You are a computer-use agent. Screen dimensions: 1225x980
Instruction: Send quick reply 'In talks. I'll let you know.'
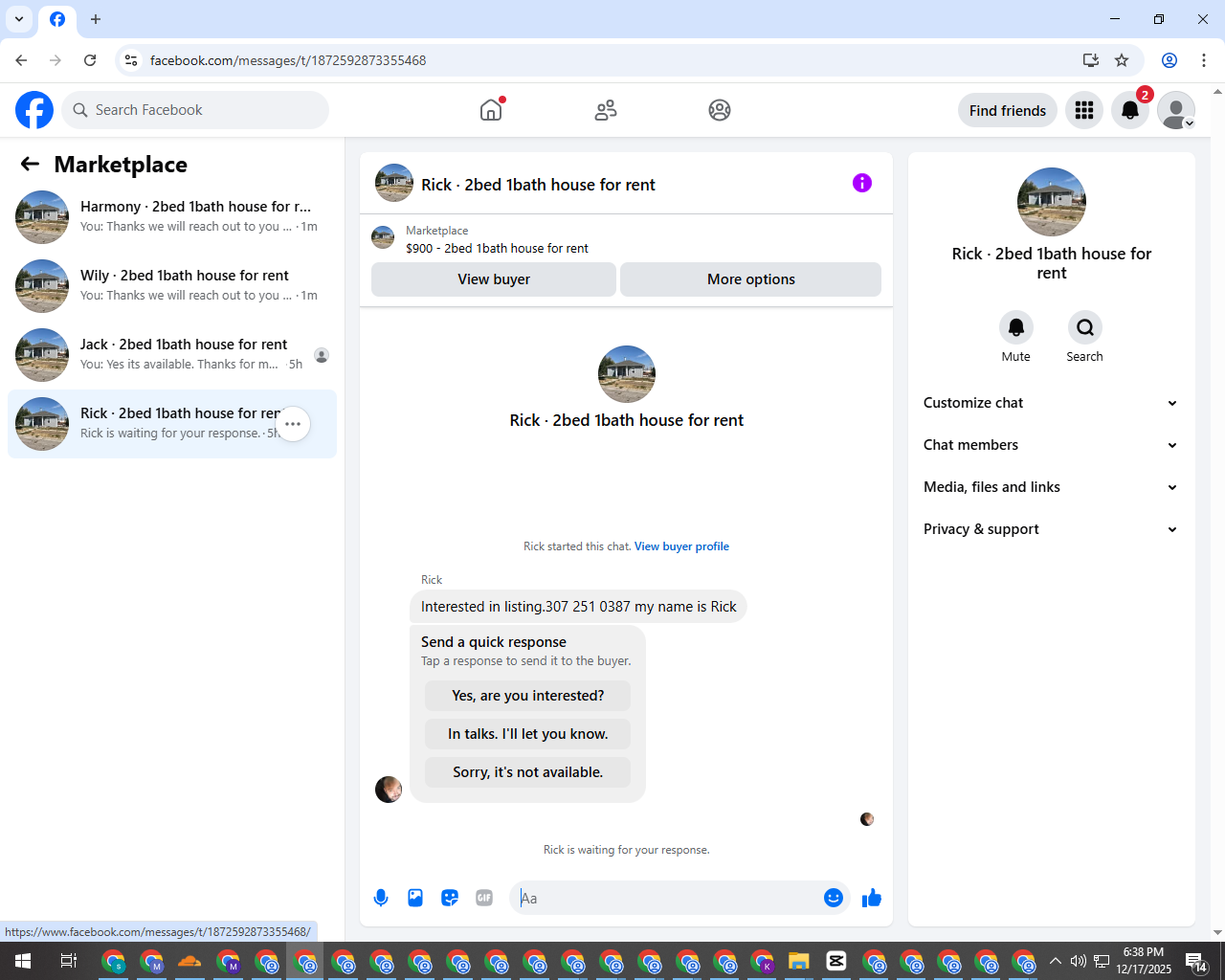pos(528,734)
